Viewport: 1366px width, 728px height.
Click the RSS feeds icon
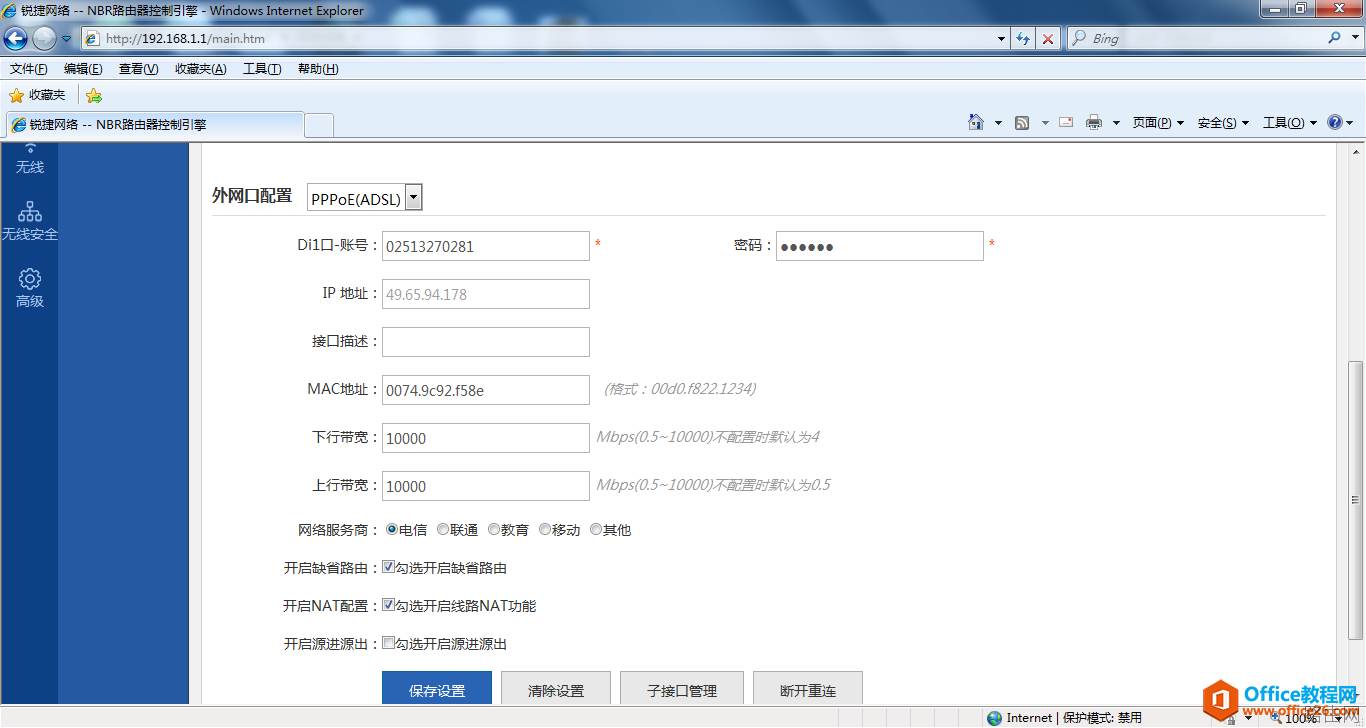(1022, 123)
